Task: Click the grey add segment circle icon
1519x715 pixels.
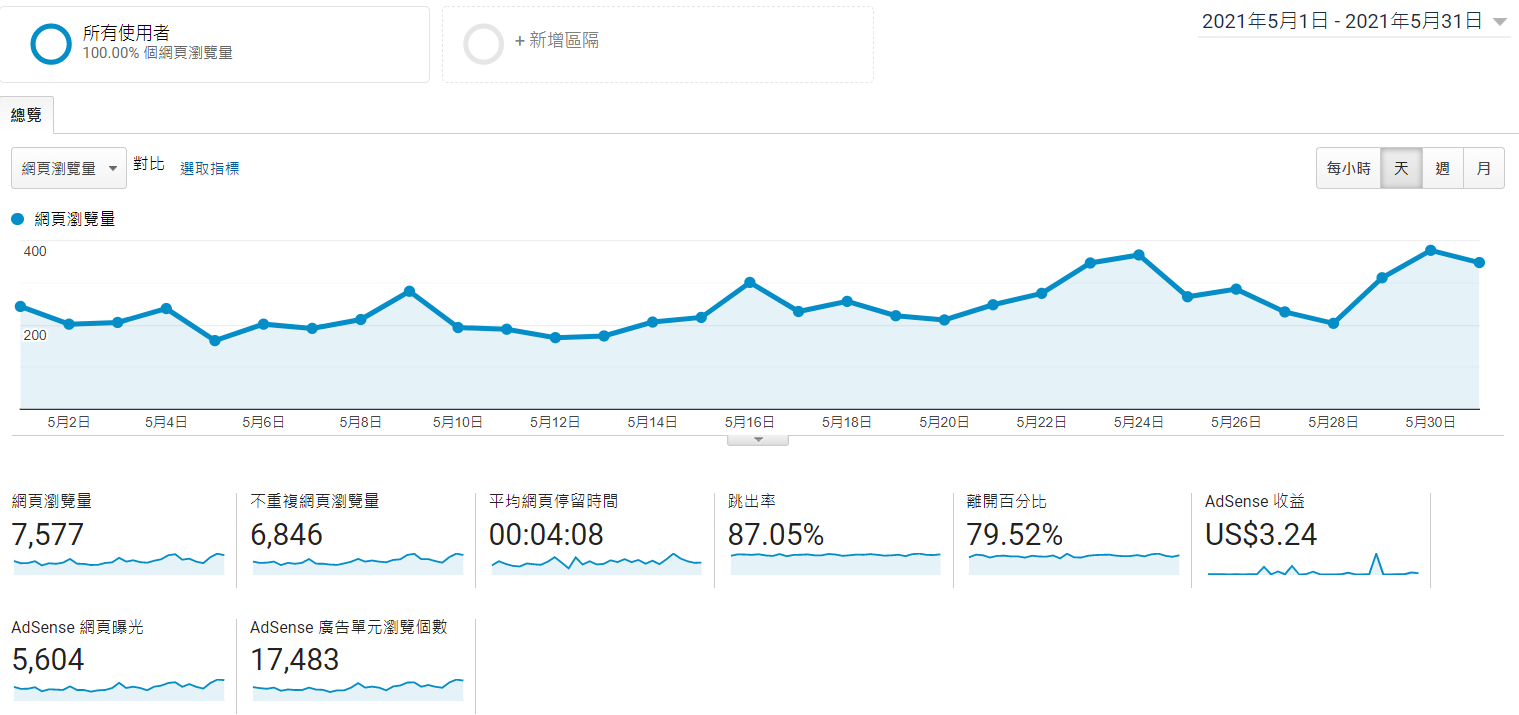Action: pos(483,44)
